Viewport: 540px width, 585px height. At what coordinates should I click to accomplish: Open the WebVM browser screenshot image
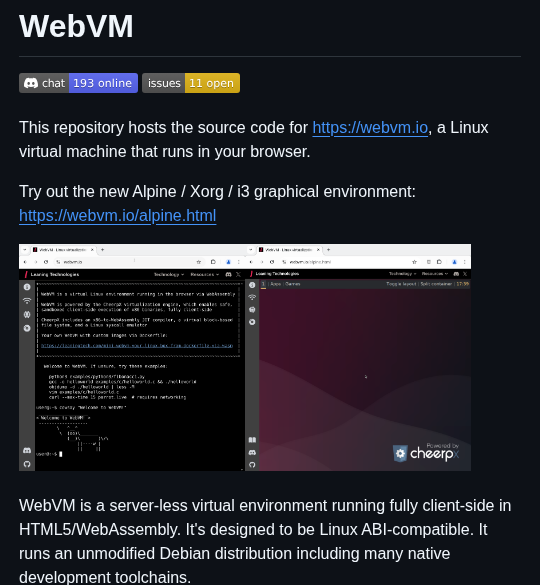pos(245,357)
